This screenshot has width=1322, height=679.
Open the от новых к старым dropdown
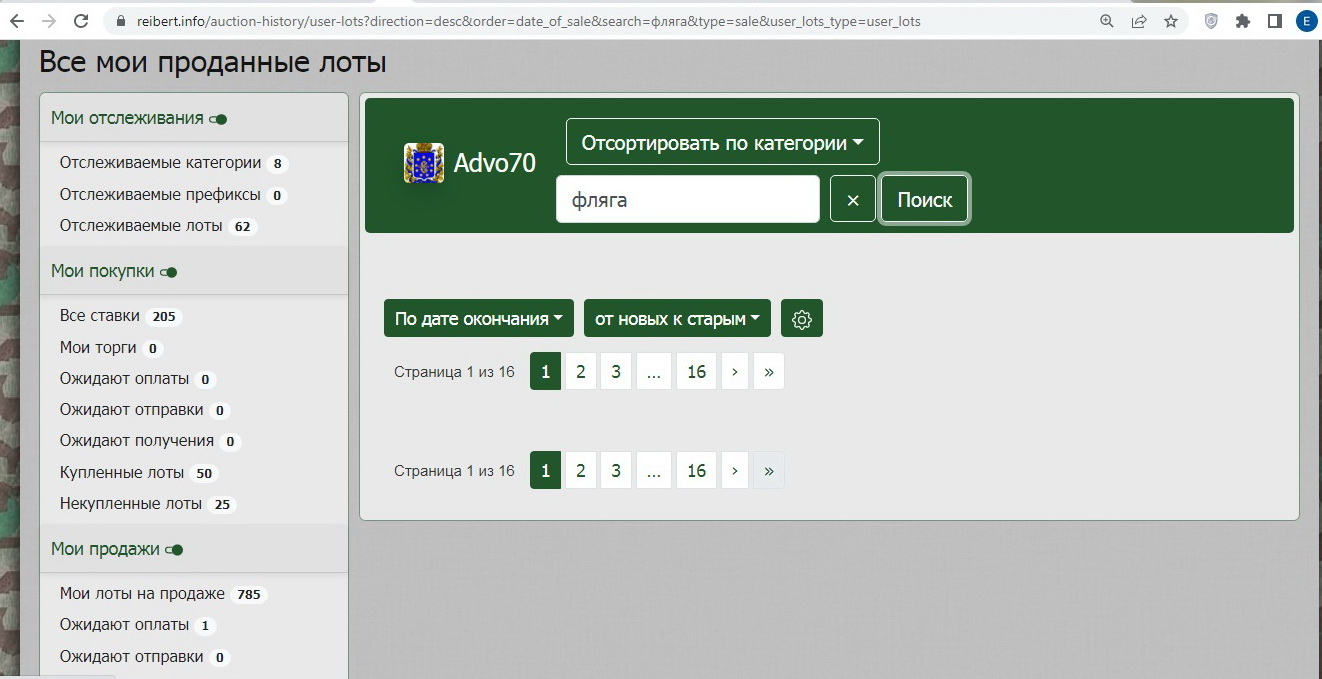(677, 319)
